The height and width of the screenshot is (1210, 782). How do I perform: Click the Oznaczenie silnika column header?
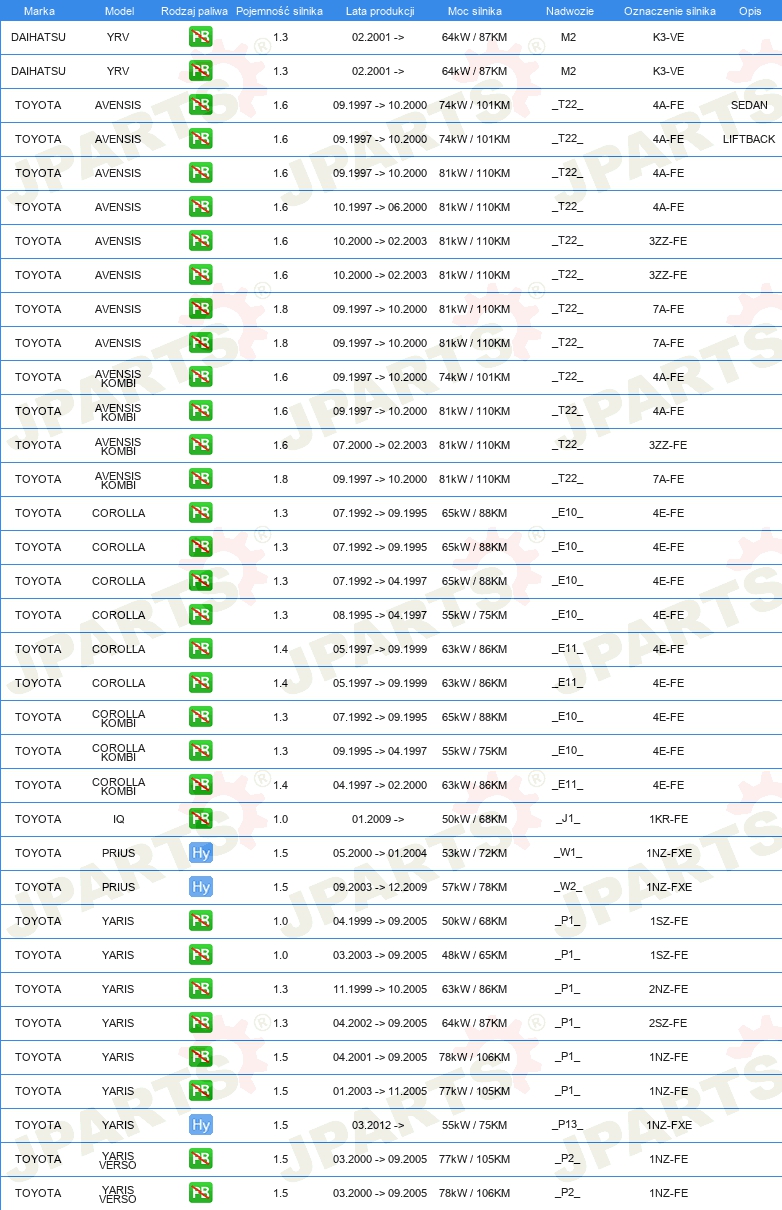click(x=669, y=11)
